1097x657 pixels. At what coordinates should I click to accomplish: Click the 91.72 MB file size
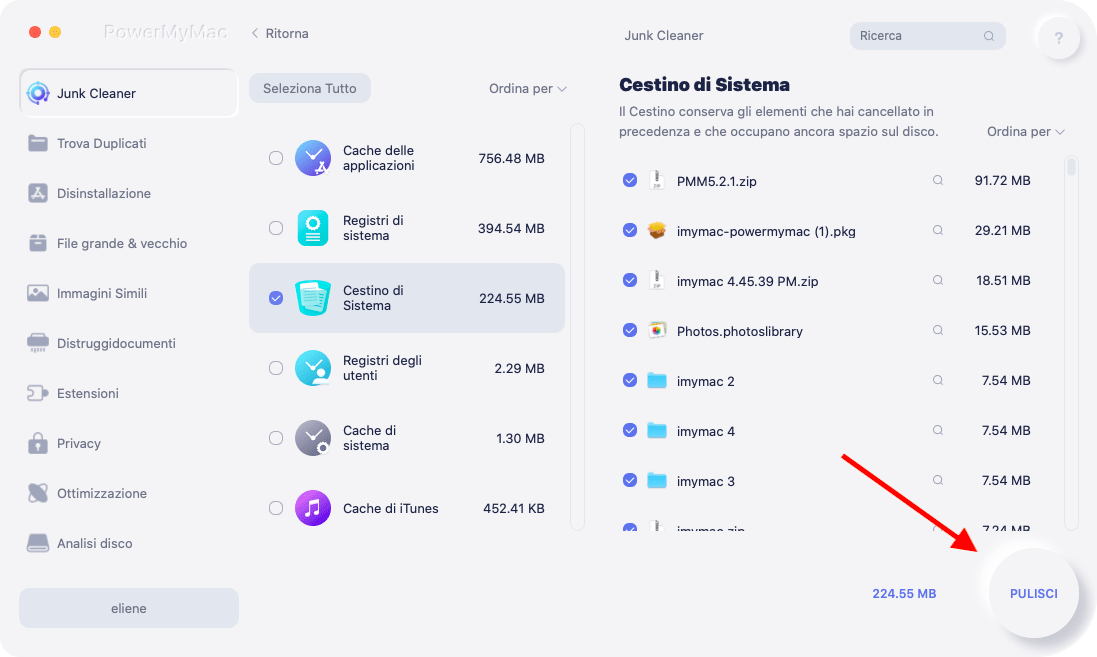(x=1002, y=181)
